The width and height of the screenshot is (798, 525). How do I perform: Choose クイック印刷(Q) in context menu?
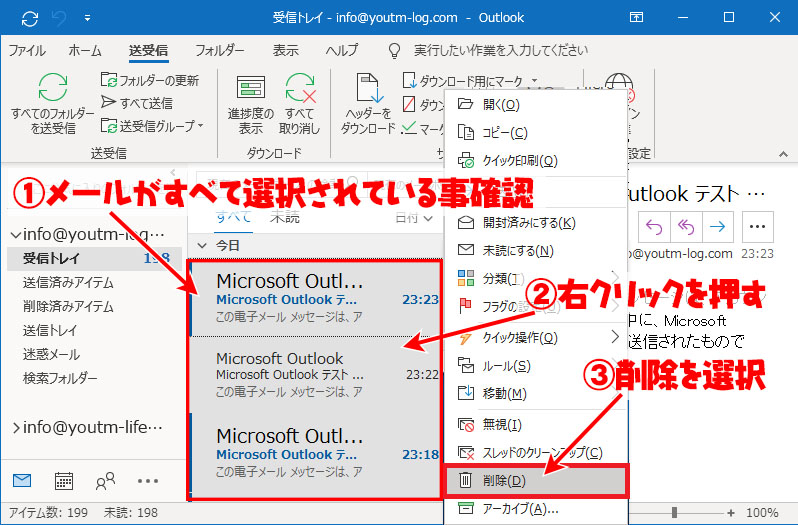(535, 161)
